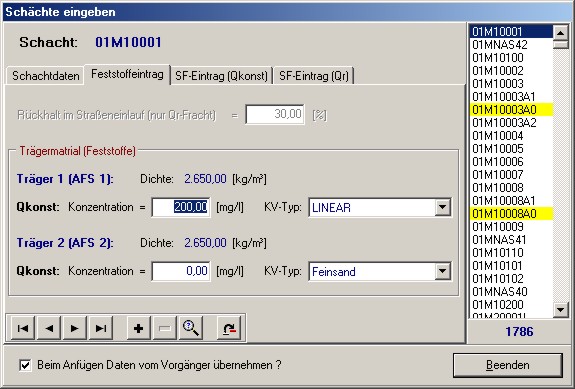Add new Schacht with plus icon
Viewport: 575px width, 389px height.
coord(139,328)
